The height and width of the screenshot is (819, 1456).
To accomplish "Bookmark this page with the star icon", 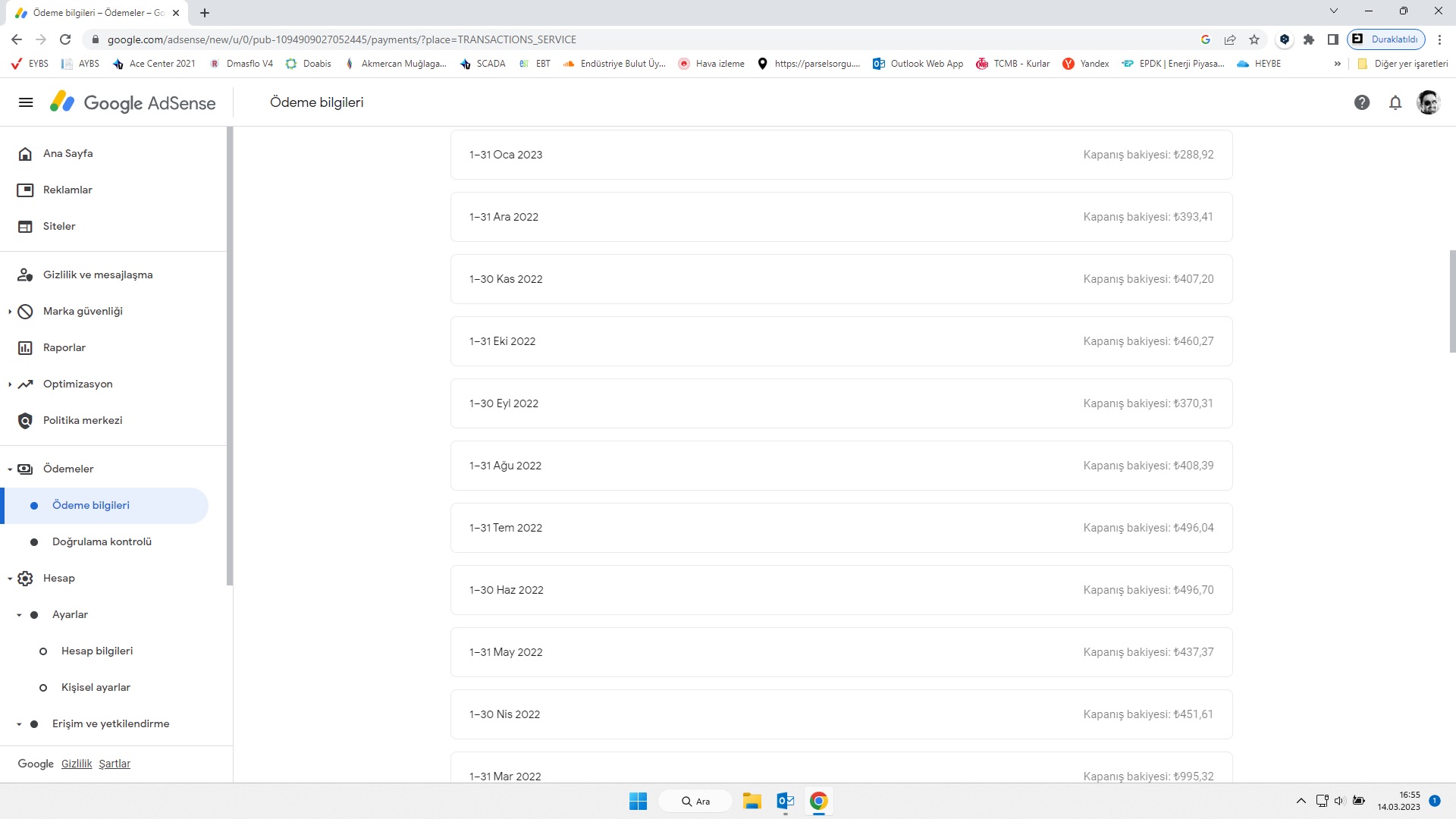I will [1254, 39].
